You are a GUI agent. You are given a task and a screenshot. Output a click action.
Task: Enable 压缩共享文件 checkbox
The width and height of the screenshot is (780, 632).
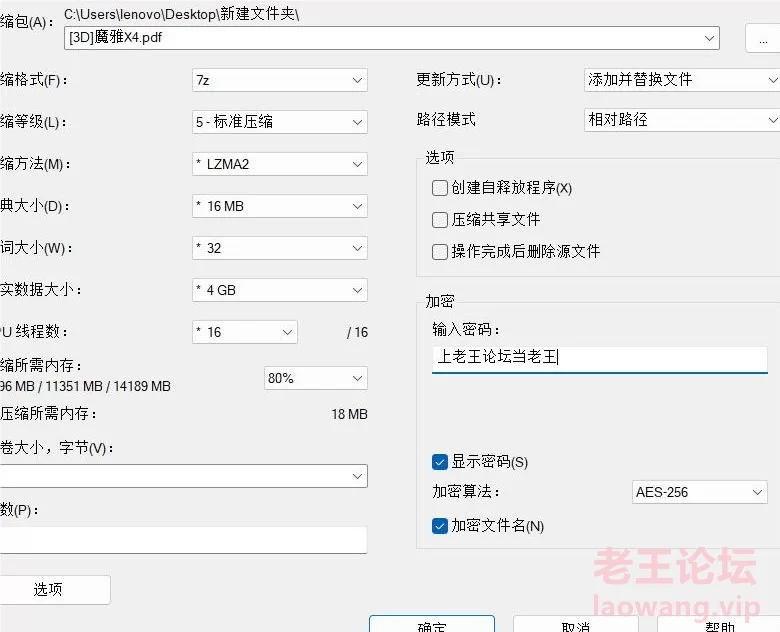[x=440, y=220]
